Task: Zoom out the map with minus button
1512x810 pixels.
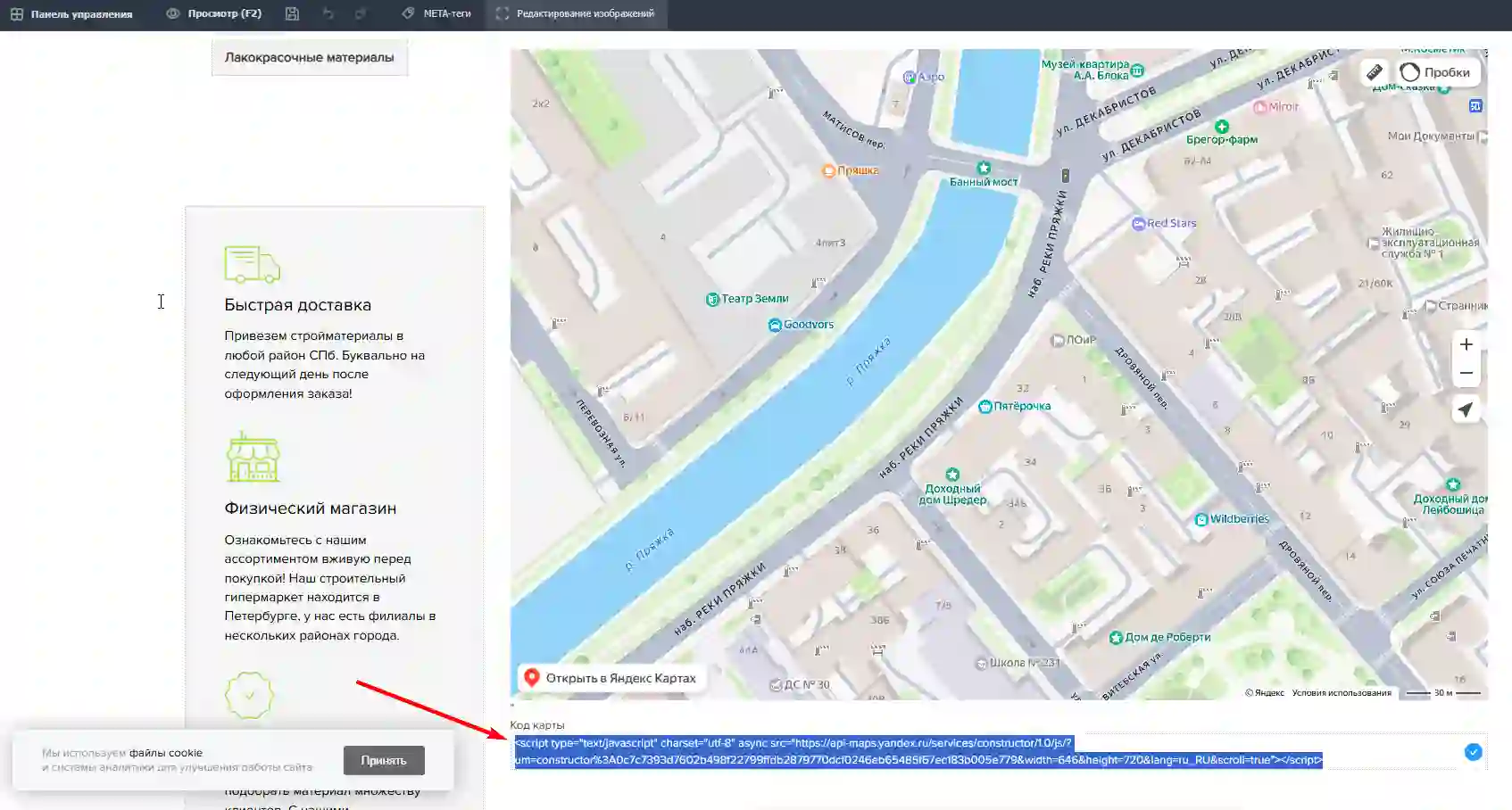Action: pyautogui.click(x=1466, y=373)
